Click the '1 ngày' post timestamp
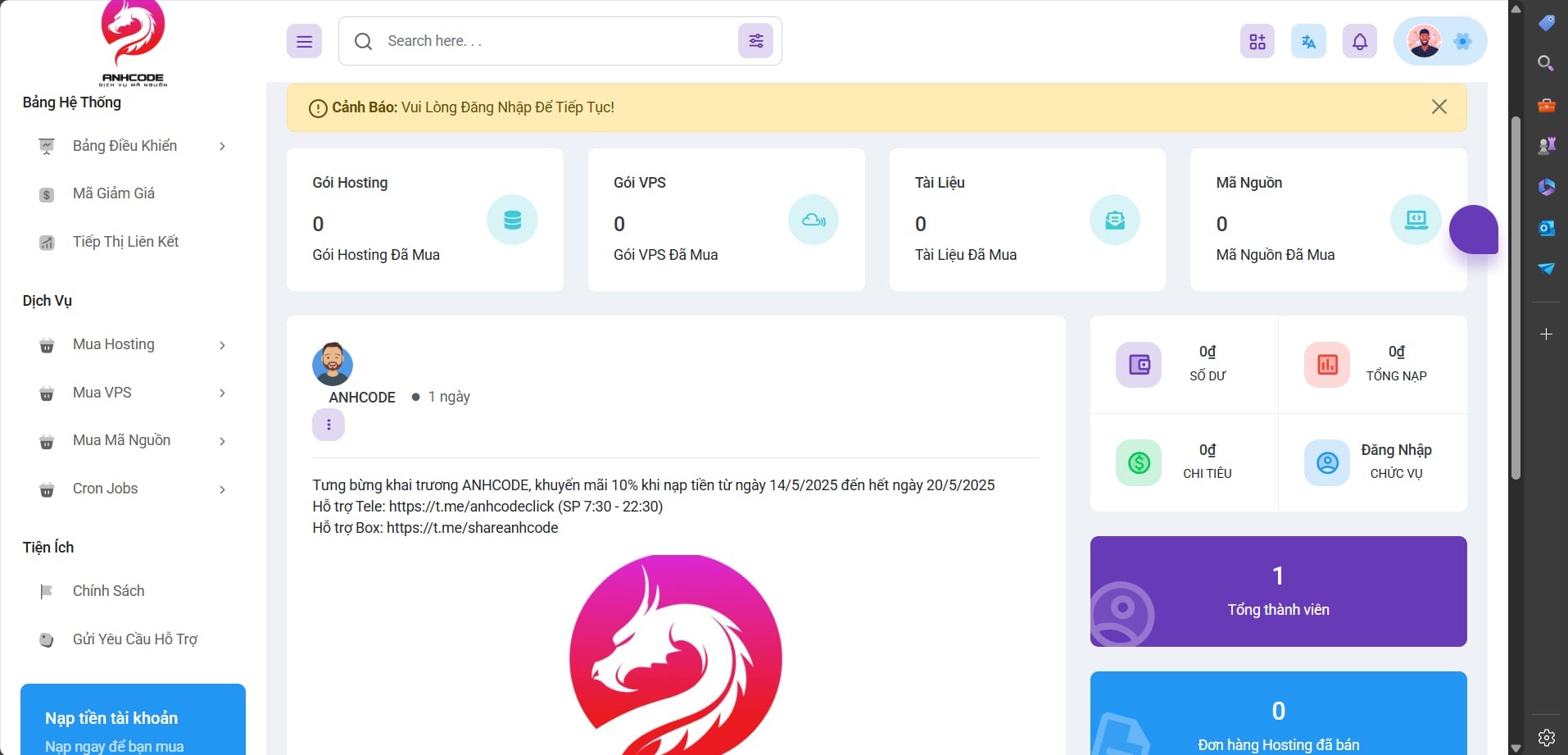The image size is (1568, 755). click(449, 397)
